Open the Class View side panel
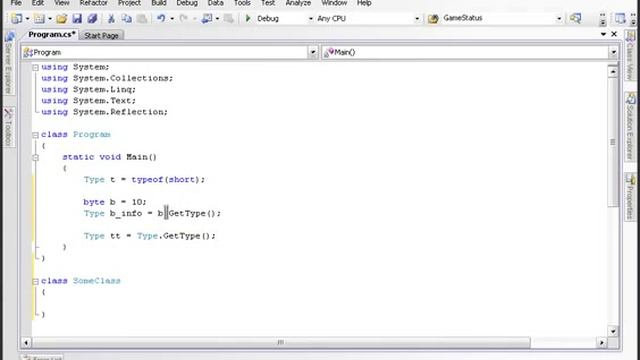 click(x=631, y=56)
